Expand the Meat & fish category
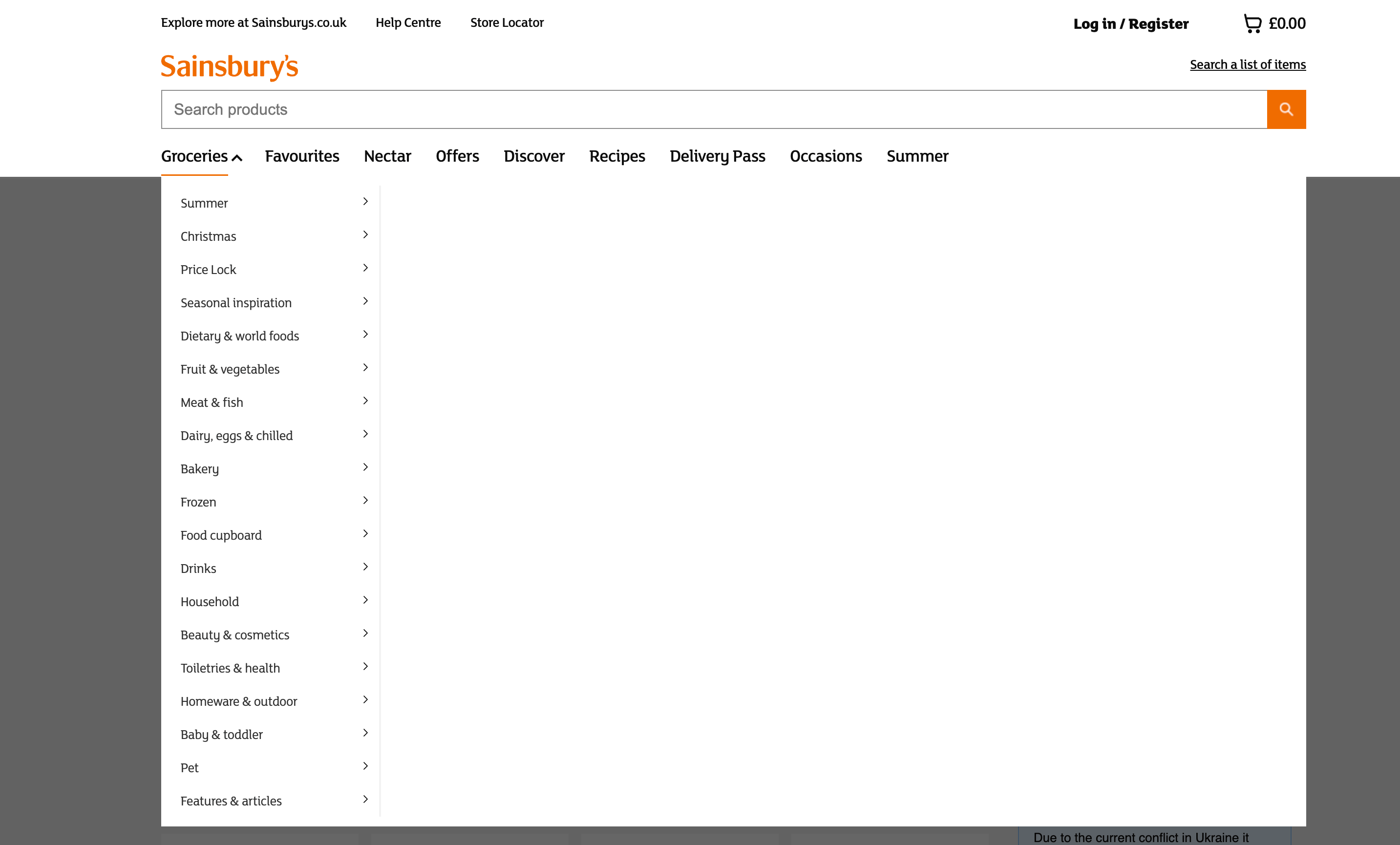The height and width of the screenshot is (845, 1400). [211, 402]
